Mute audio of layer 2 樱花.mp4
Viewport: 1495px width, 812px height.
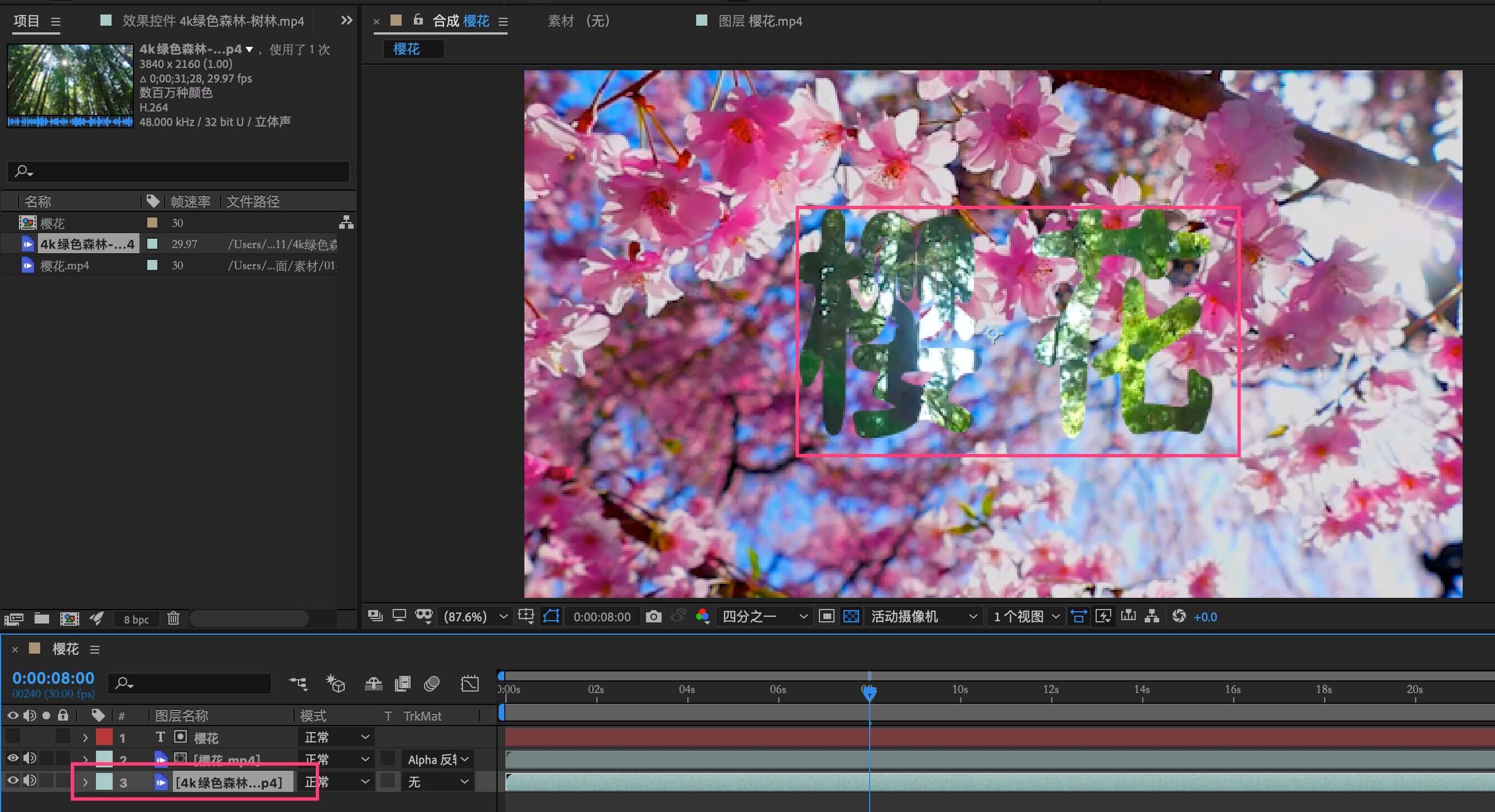click(x=29, y=758)
